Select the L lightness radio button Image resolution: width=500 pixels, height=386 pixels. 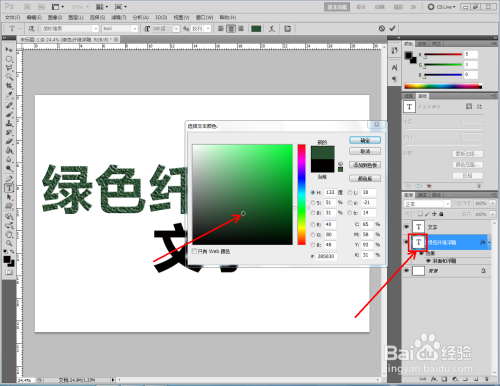coord(350,192)
